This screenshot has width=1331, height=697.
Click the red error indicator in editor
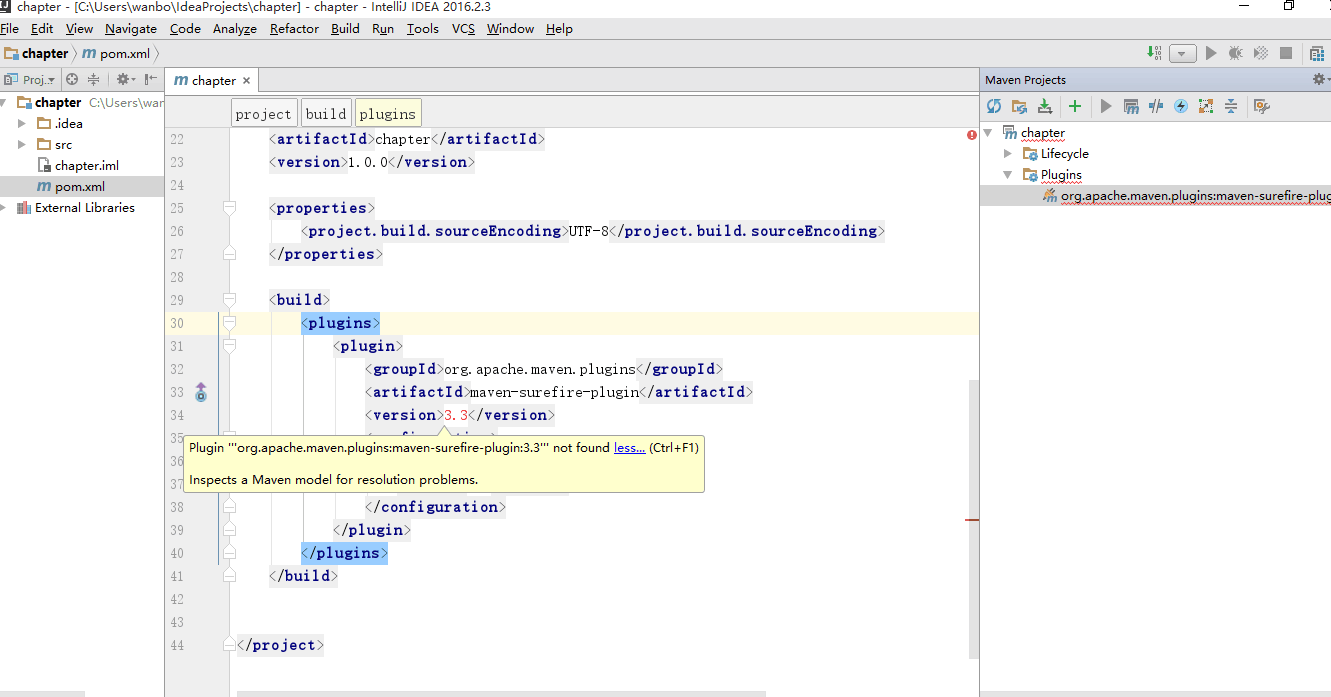[x=971, y=135]
